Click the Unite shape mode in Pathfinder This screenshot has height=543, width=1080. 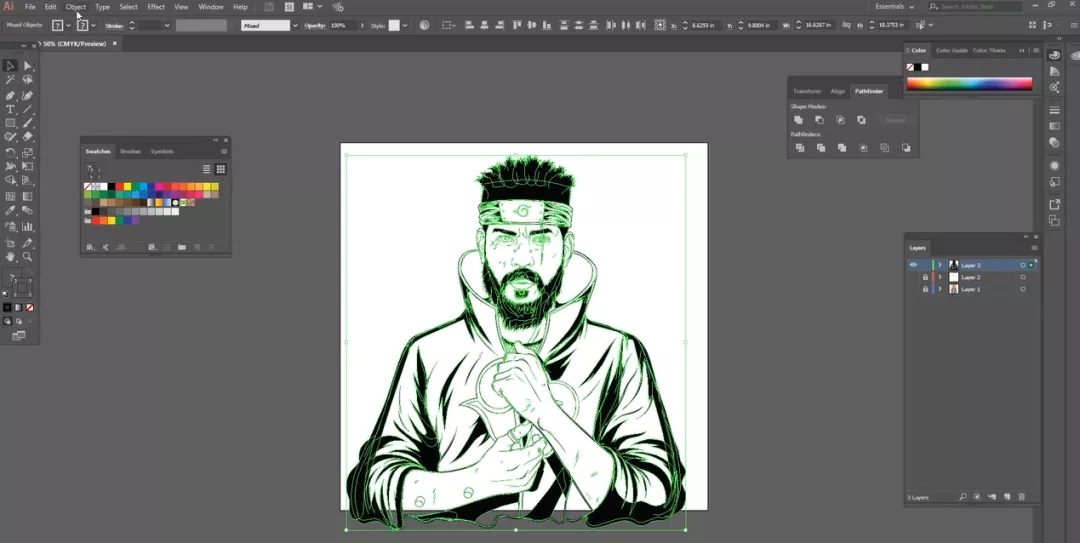(x=798, y=120)
